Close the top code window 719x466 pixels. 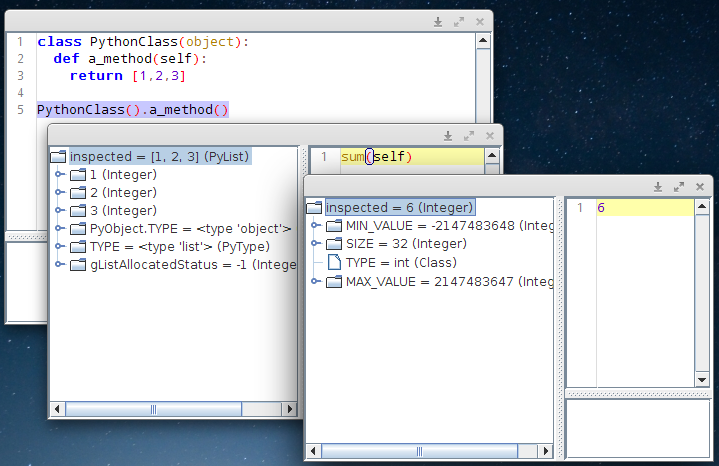[x=480, y=22]
